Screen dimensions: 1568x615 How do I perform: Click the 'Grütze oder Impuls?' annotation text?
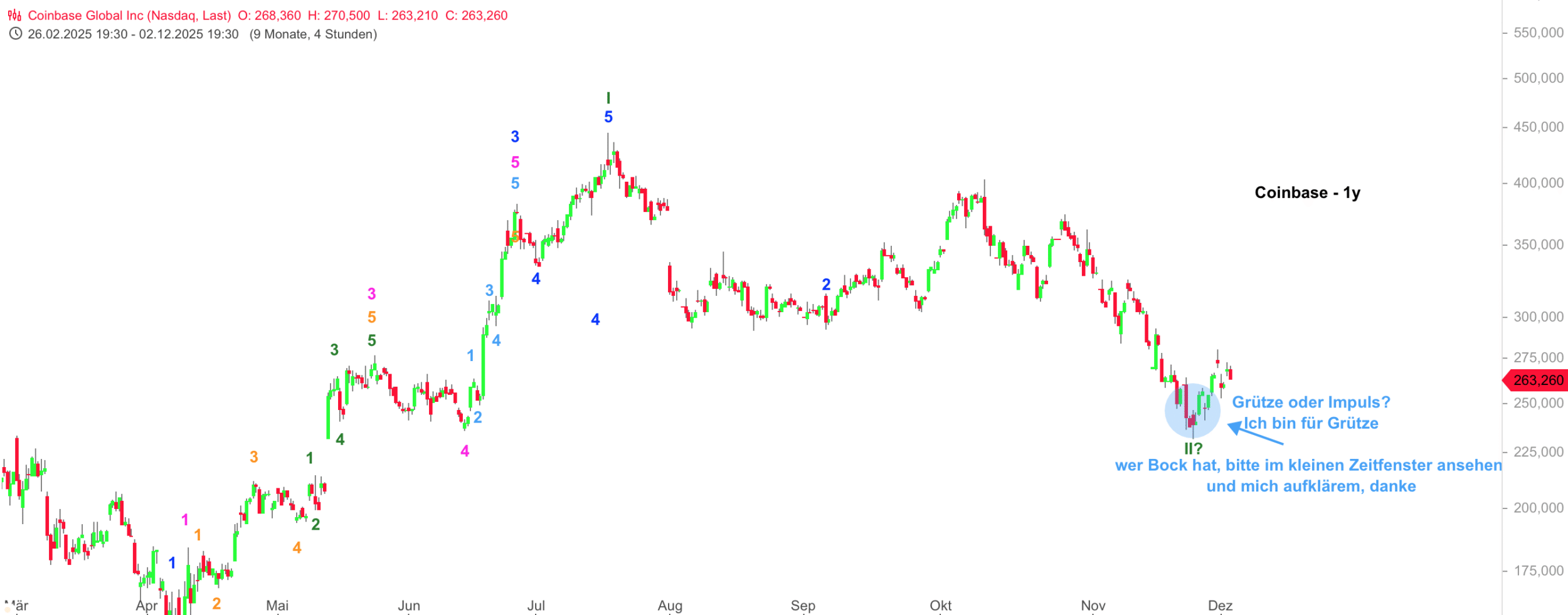click(1311, 402)
